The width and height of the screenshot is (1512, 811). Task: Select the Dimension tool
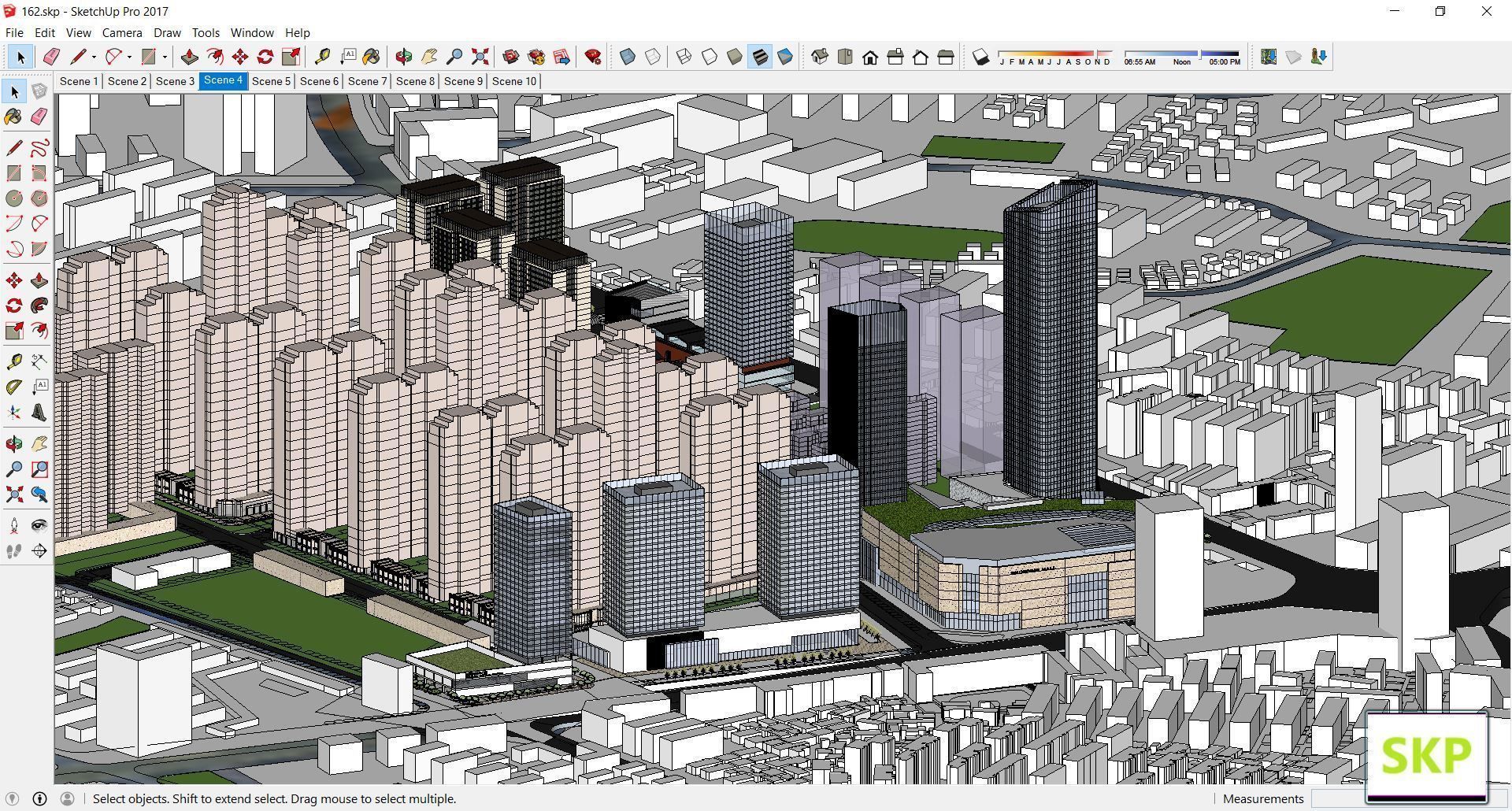[x=39, y=361]
